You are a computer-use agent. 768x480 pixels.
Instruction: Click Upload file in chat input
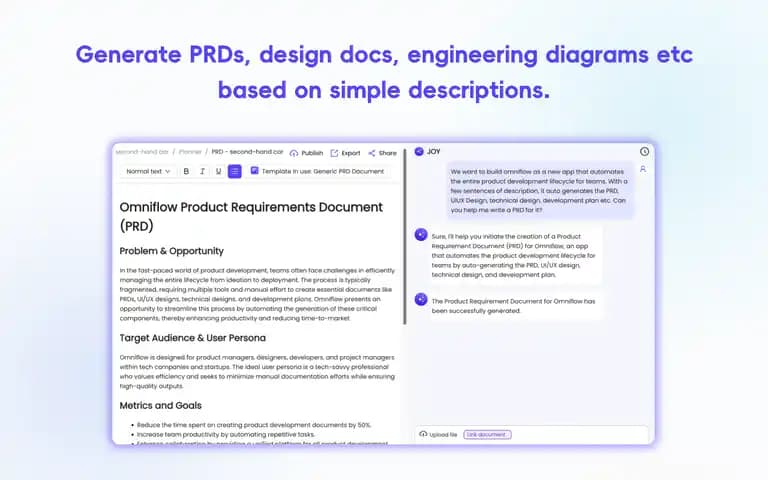pyautogui.click(x=438, y=434)
